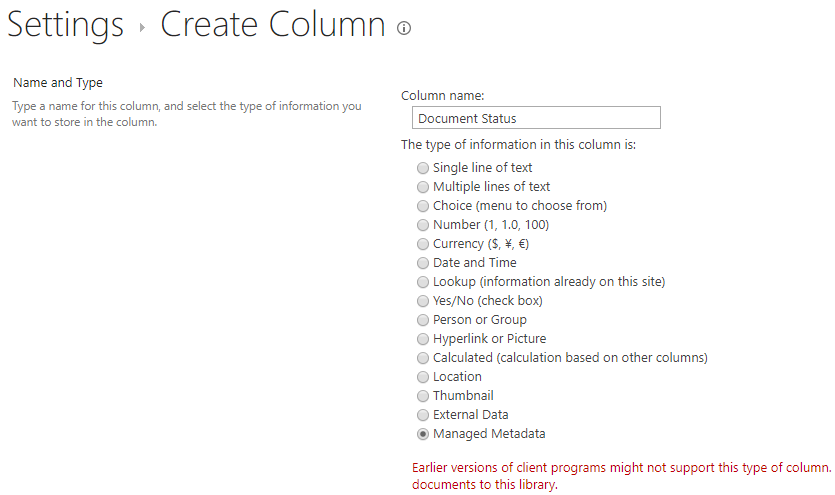The image size is (835, 495).
Task: Select the Thumbnail column type
Action: pos(423,396)
